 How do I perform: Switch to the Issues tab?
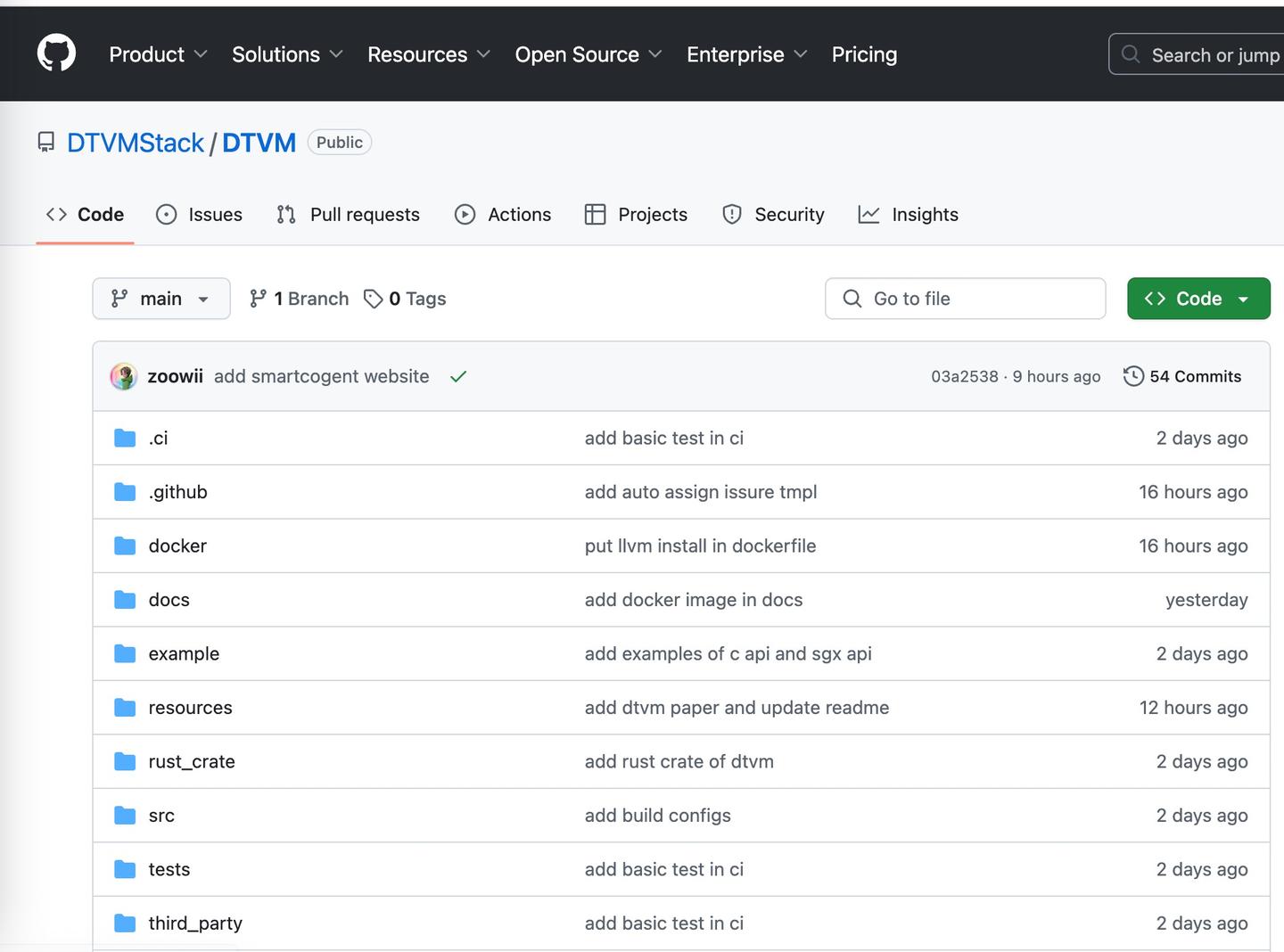[200, 215]
